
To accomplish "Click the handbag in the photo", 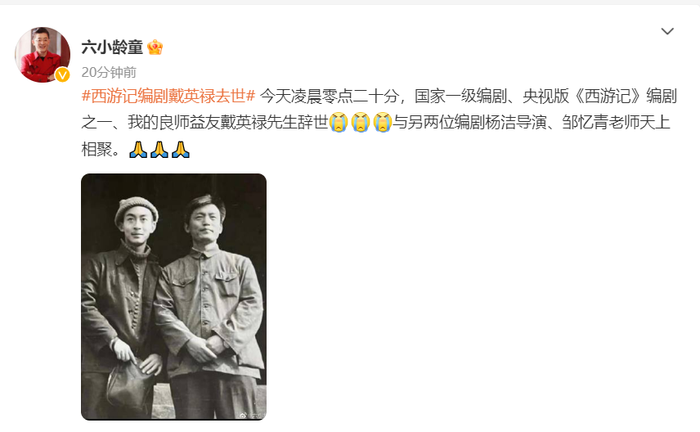I will (129, 385).
